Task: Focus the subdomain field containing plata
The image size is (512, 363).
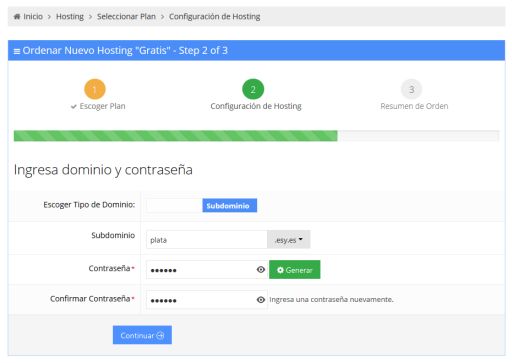Action: click(207, 240)
